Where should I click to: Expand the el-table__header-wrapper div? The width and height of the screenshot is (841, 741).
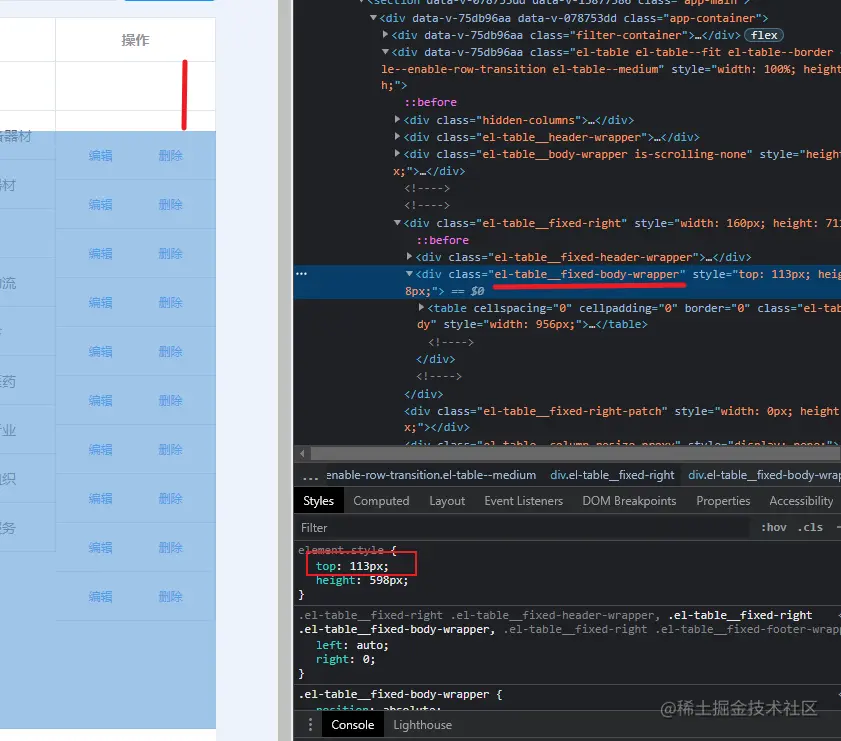[397, 137]
